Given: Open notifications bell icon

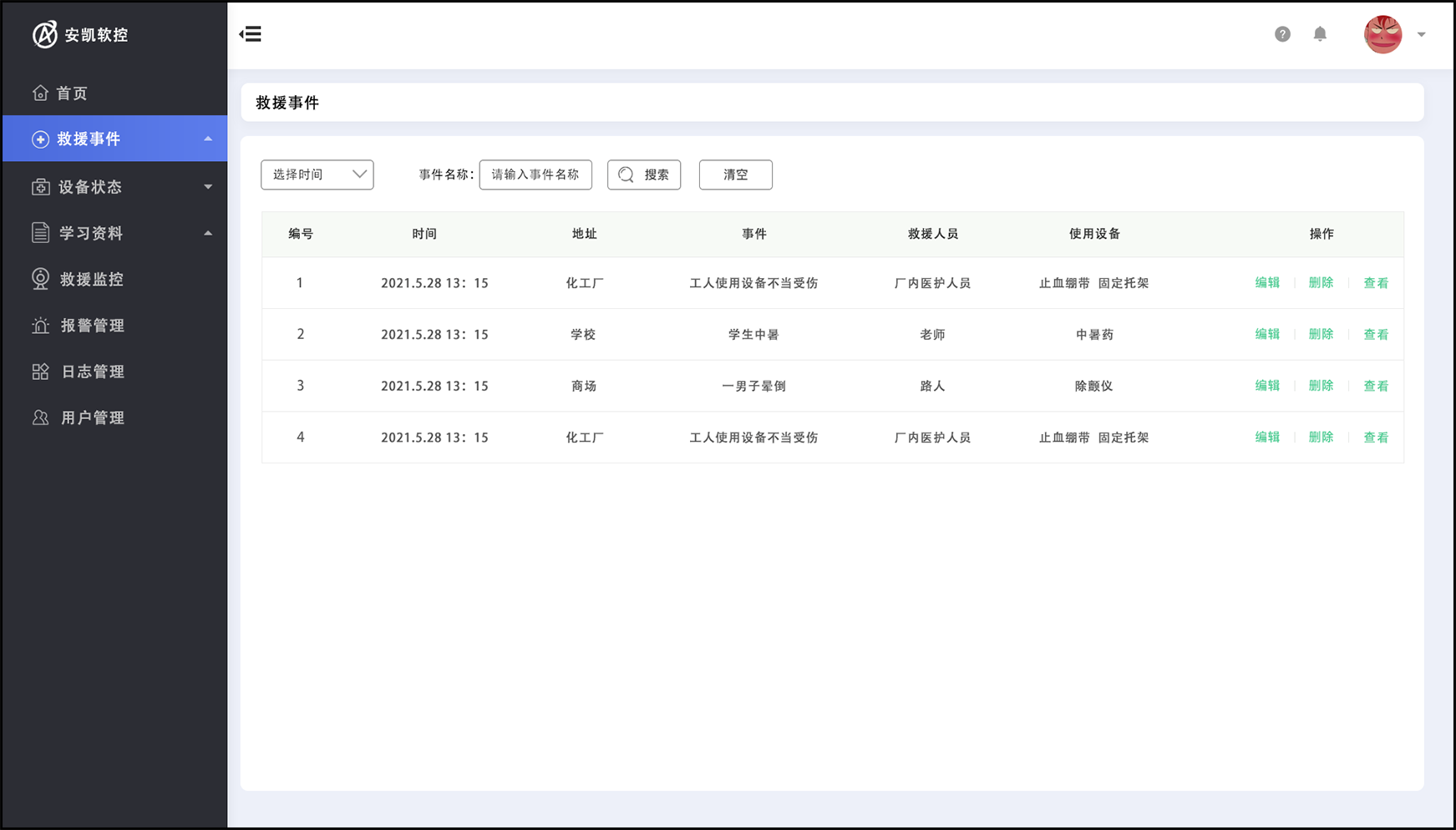Looking at the screenshot, I should [x=1320, y=34].
